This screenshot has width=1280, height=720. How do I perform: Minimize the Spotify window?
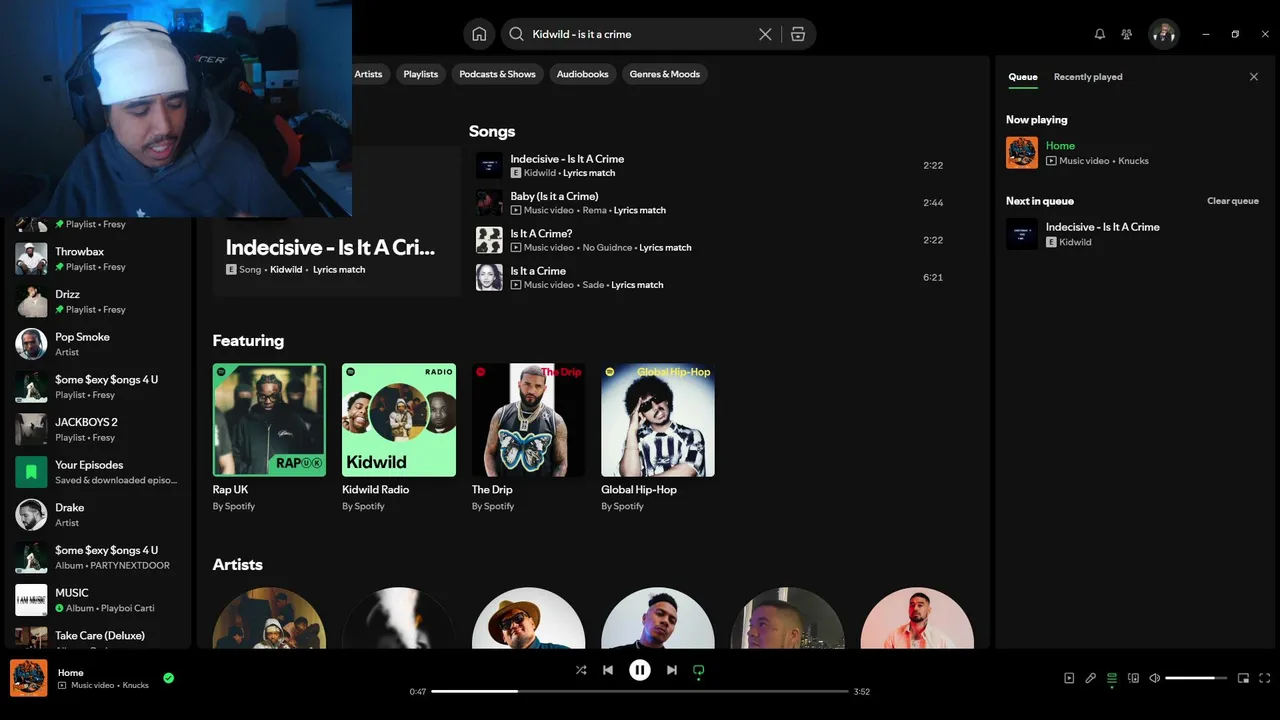click(1206, 34)
